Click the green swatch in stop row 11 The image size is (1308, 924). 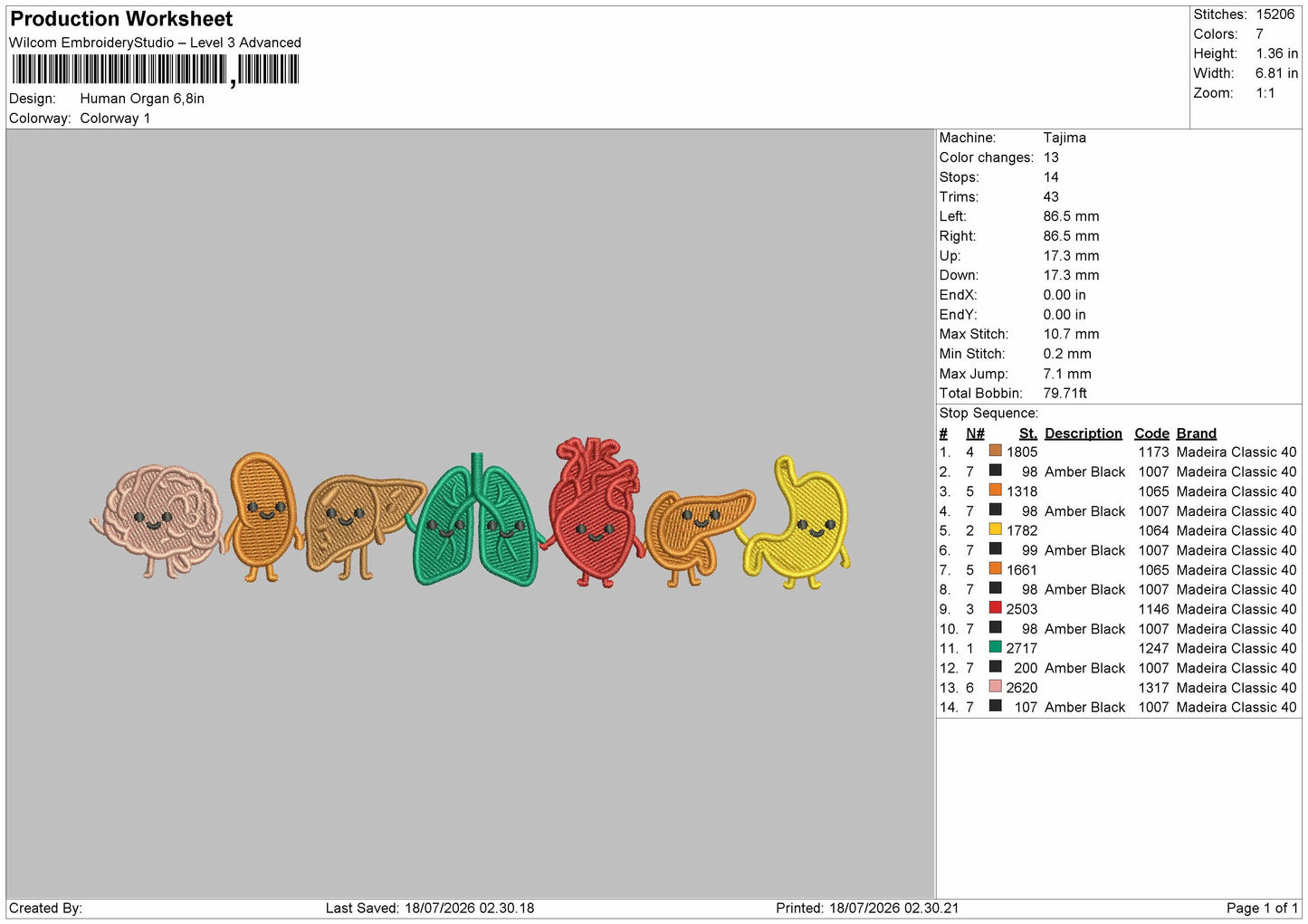click(995, 647)
